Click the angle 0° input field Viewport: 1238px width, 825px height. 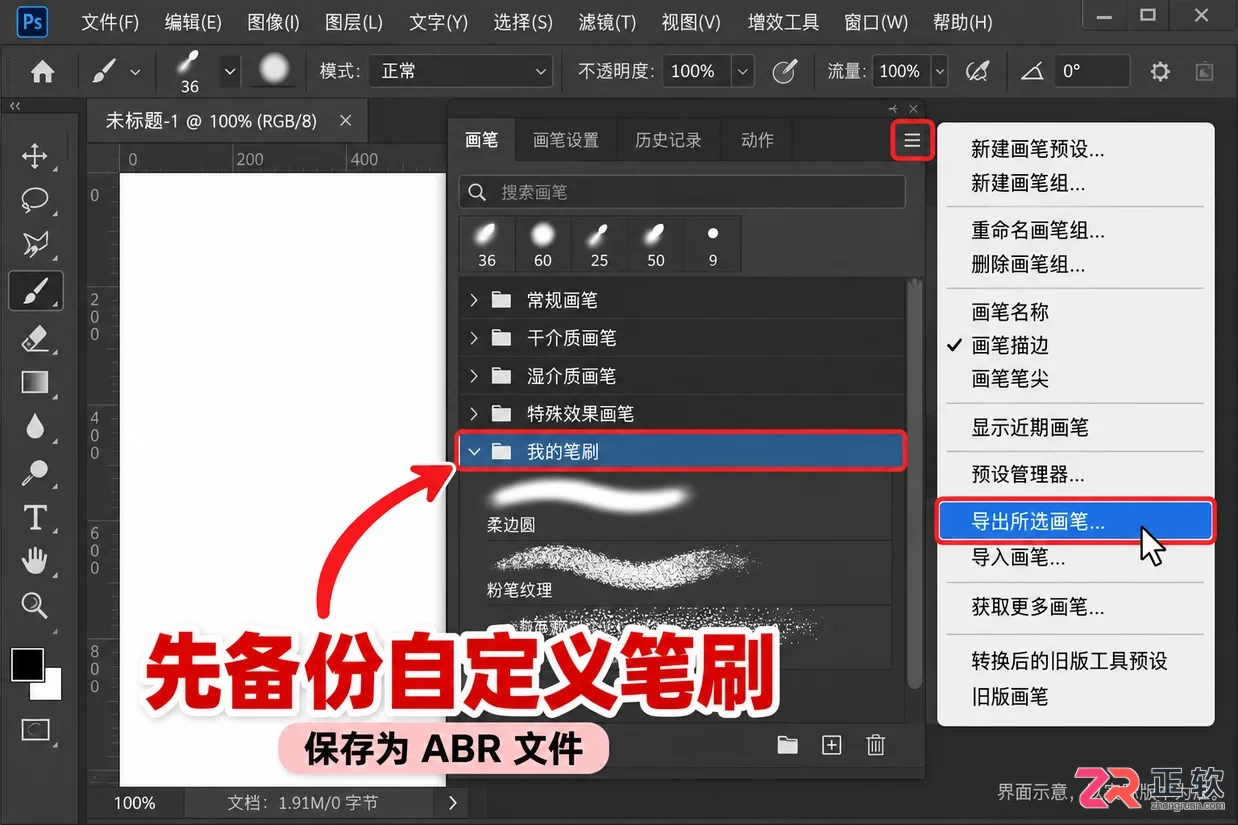[x=1092, y=71]
